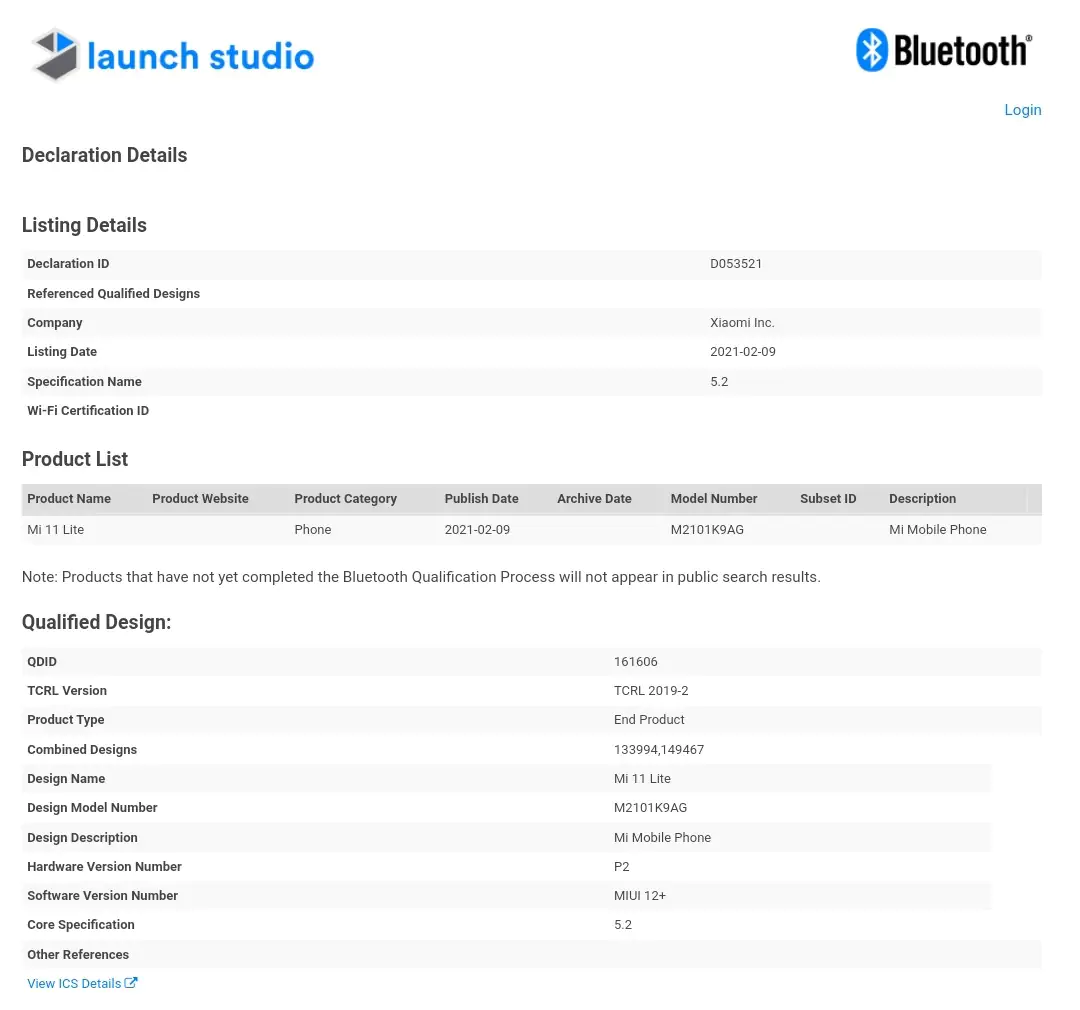
Task: Click Phone category cell in product row
Action: pyautogui.click(x=313, y=529)
